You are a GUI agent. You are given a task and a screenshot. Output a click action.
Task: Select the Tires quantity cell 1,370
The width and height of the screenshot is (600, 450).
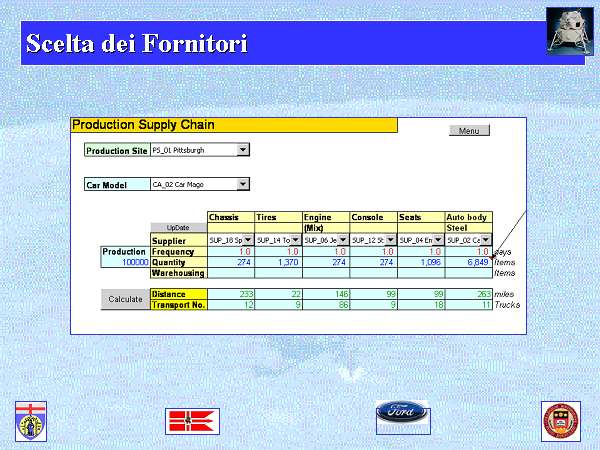coord(279,262)
